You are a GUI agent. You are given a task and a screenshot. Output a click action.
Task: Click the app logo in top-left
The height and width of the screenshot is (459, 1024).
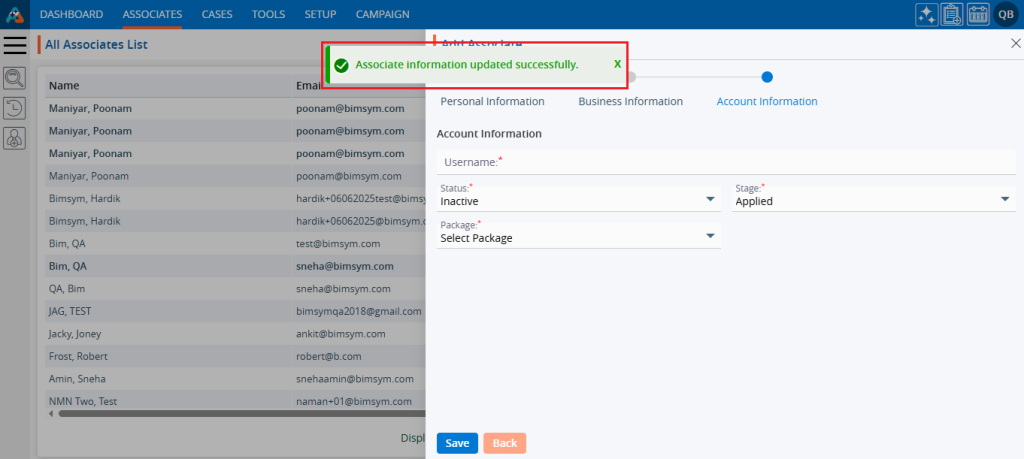coord(15,14)
